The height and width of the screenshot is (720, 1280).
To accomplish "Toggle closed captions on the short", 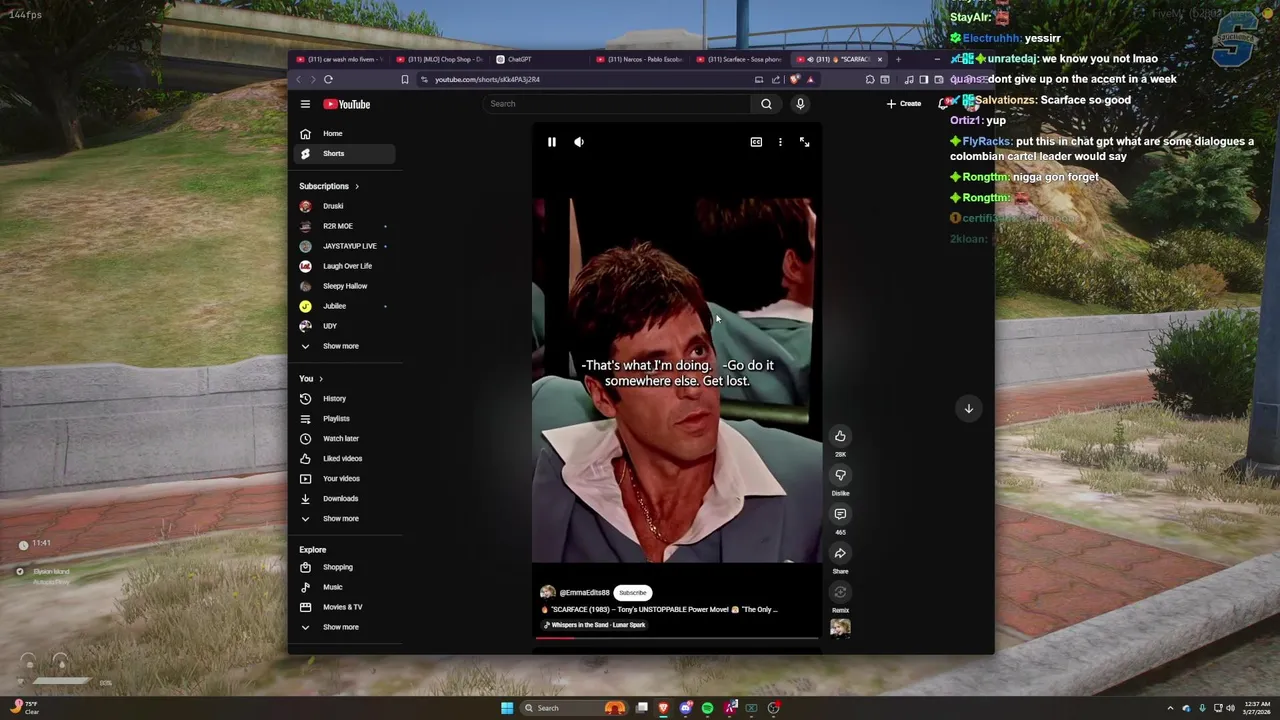I will (x=756, y=142).
